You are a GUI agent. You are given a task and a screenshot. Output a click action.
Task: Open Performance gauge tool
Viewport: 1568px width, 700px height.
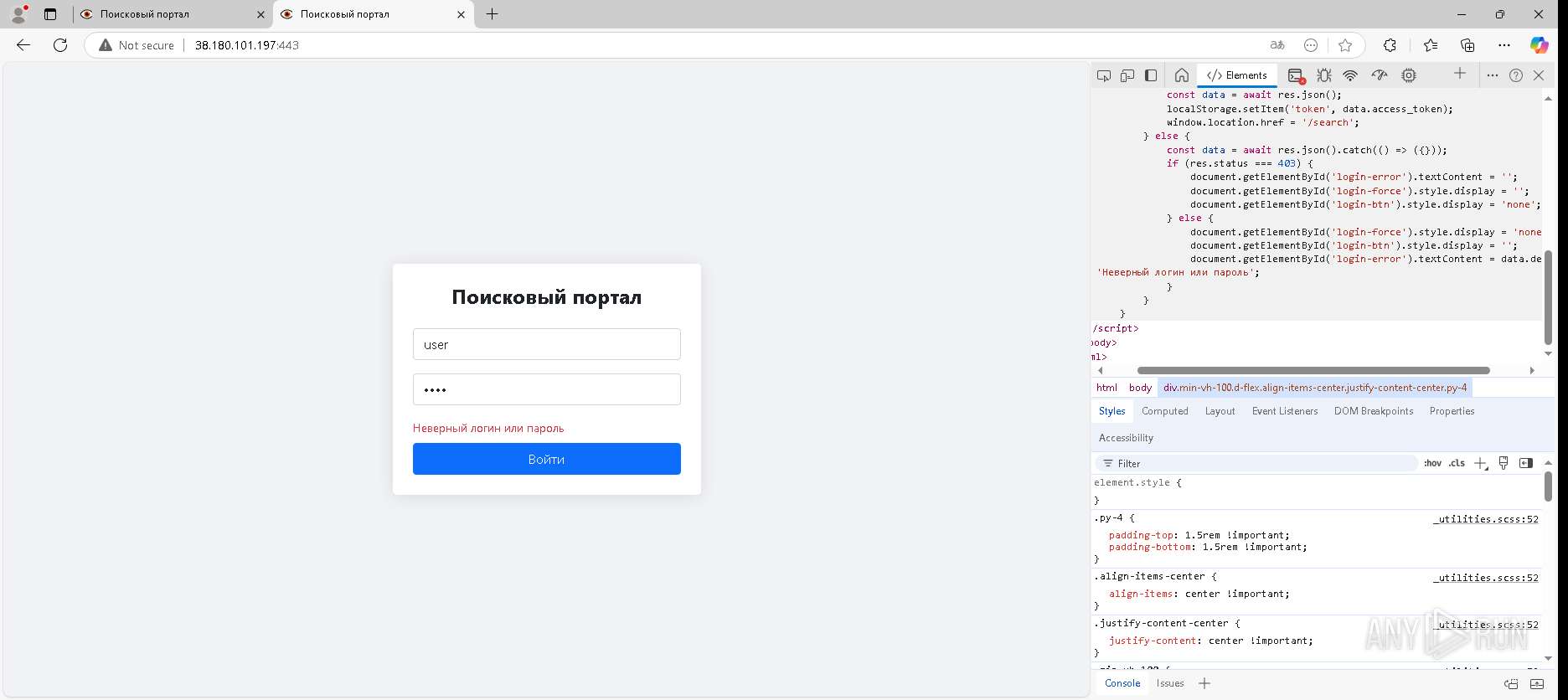[1380, 75]
